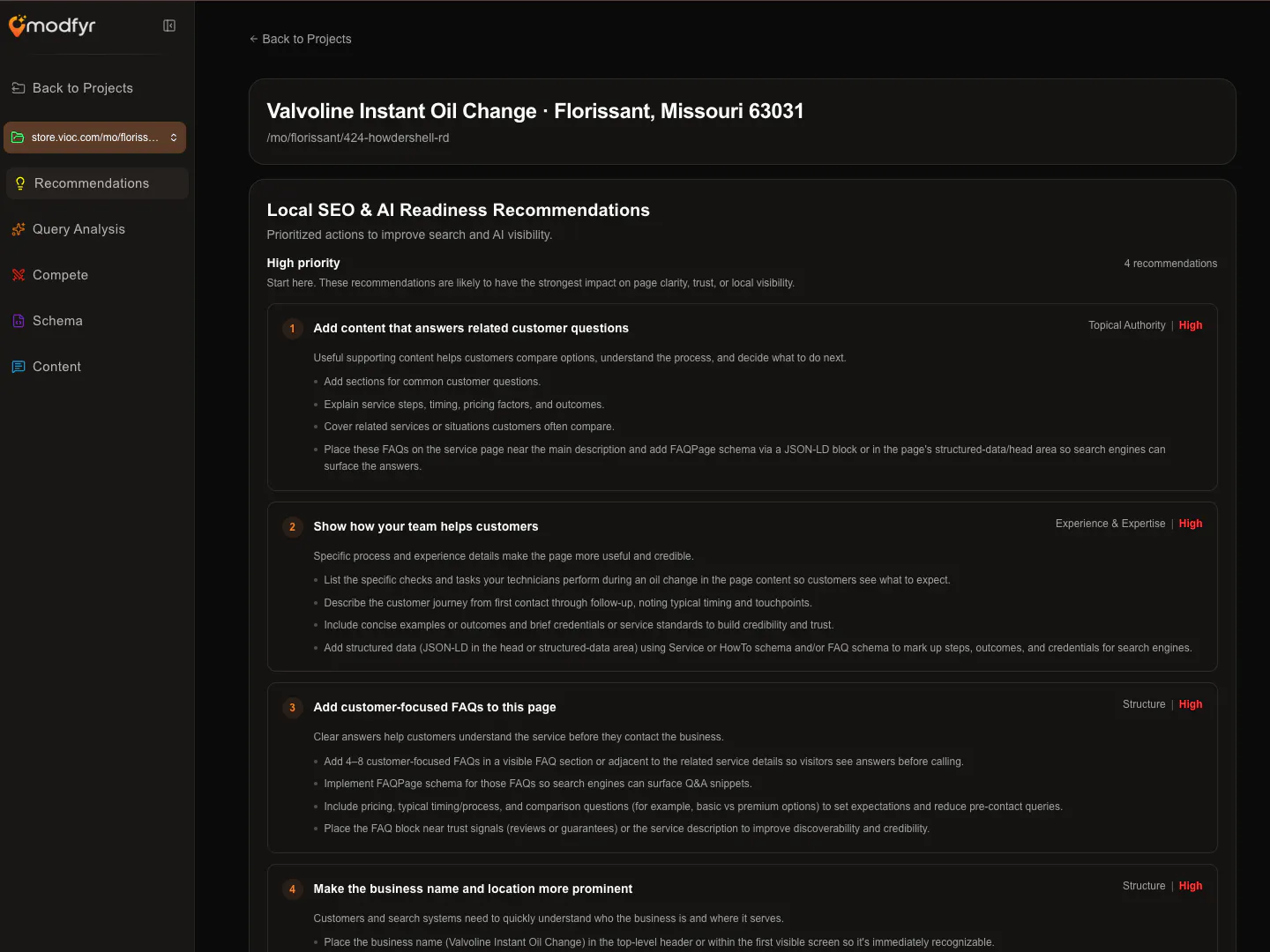Click Structure label on the FAQs recommendation
The image size is (1270, 952).
[x=1144, y=704]
